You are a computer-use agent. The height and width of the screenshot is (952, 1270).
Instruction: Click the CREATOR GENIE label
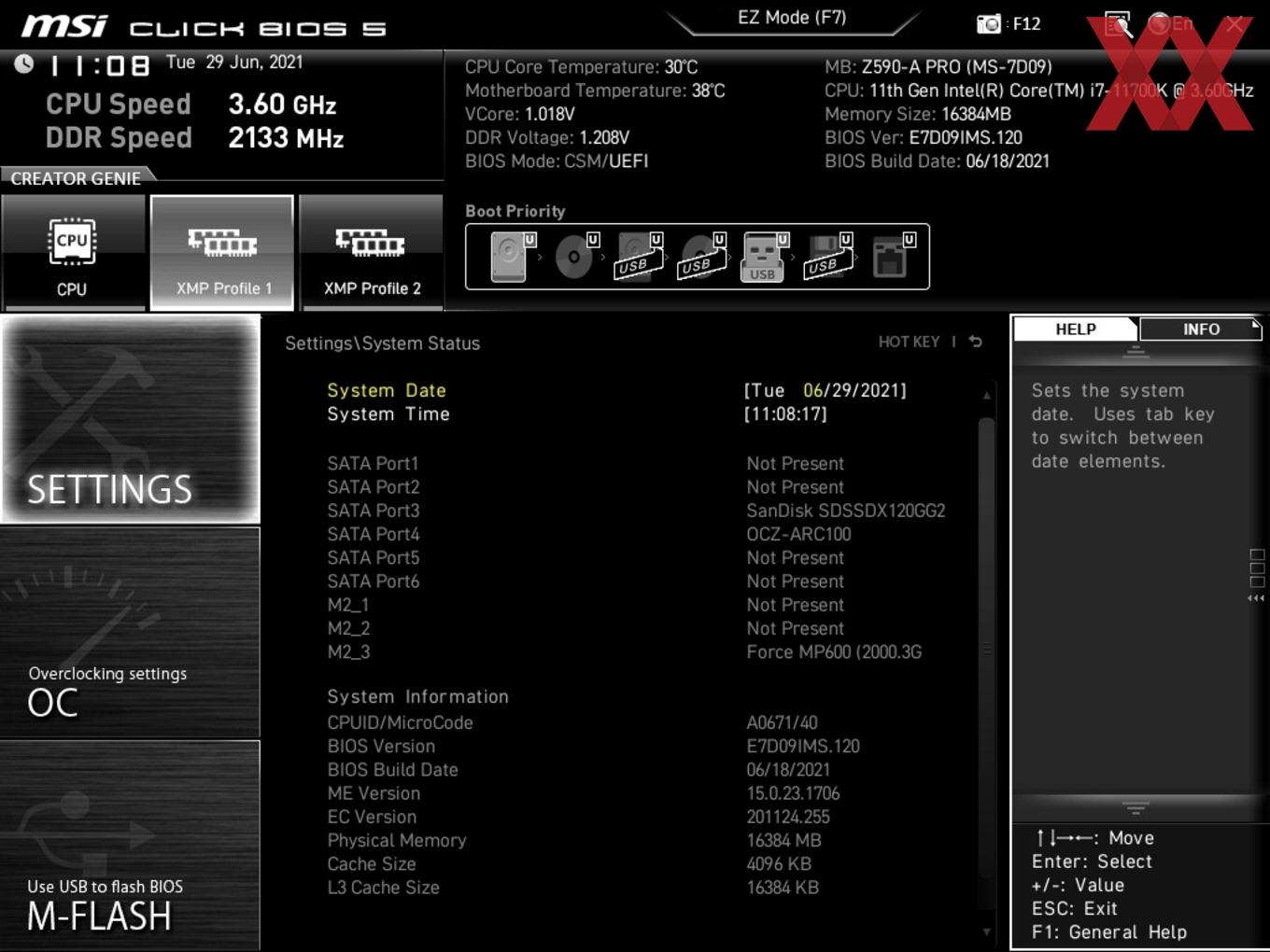click(76, 178)
